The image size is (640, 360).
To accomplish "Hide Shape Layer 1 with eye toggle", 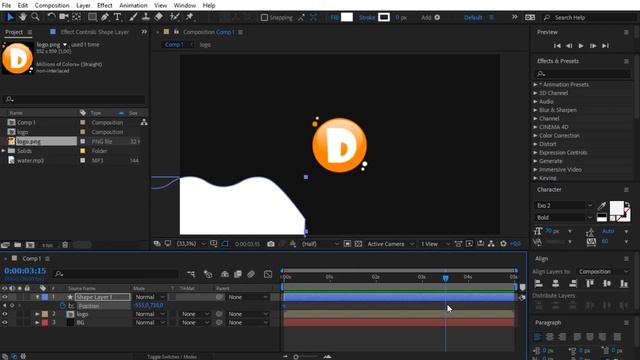I will 5,297.
